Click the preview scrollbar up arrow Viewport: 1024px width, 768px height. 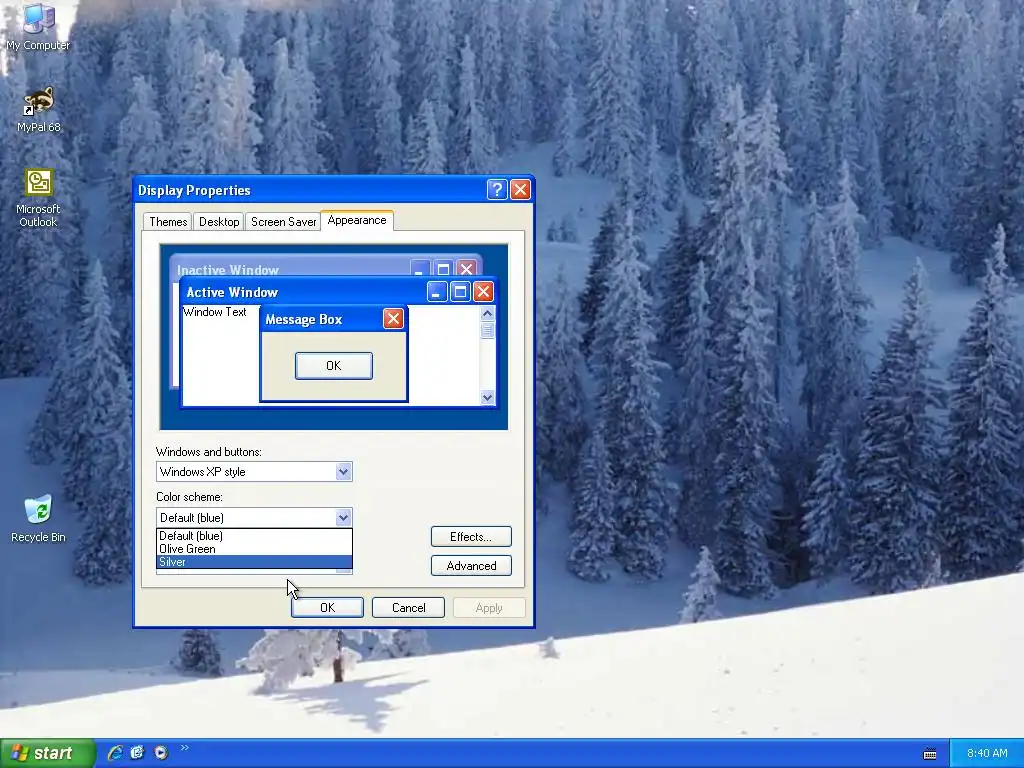tap(487, 313)
